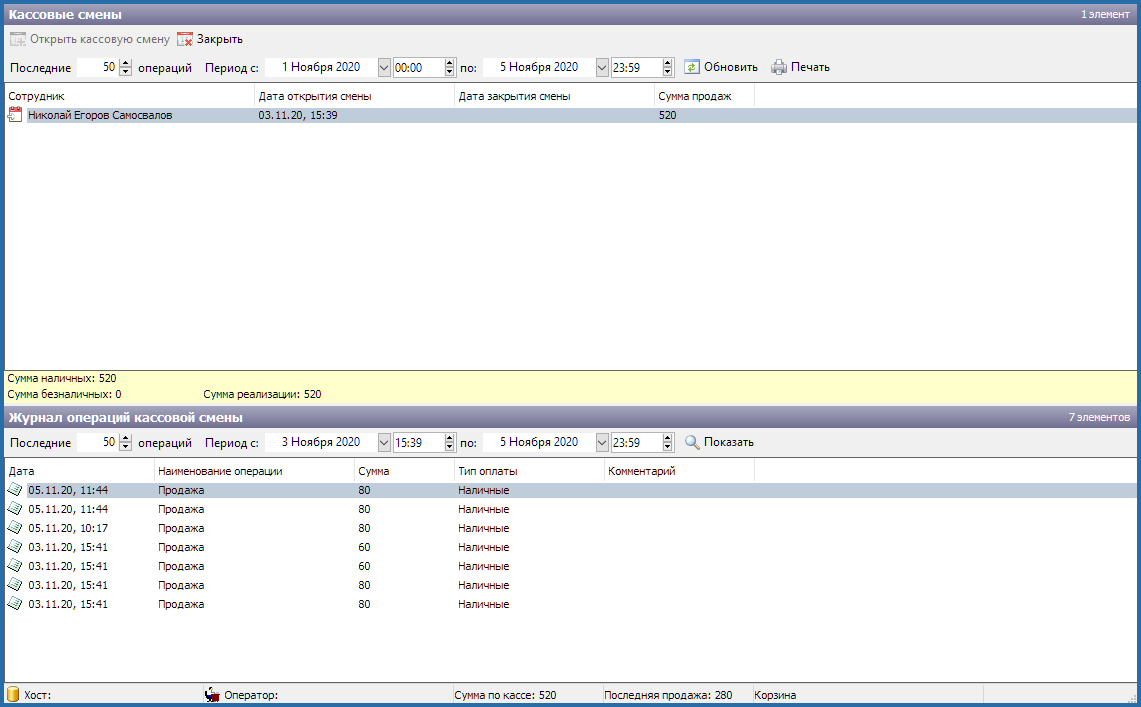This screenshot has height=707, width=1141.
Task: Click the Operator (Оператор) icon in status bar
Action: [212, 695]
